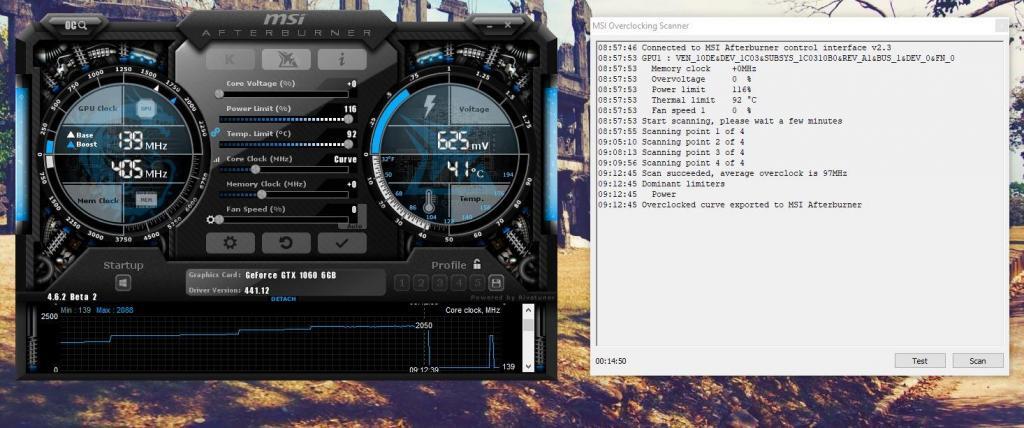Click the Power Limit slider handle
1024x428 pixels.
(346, 119)
